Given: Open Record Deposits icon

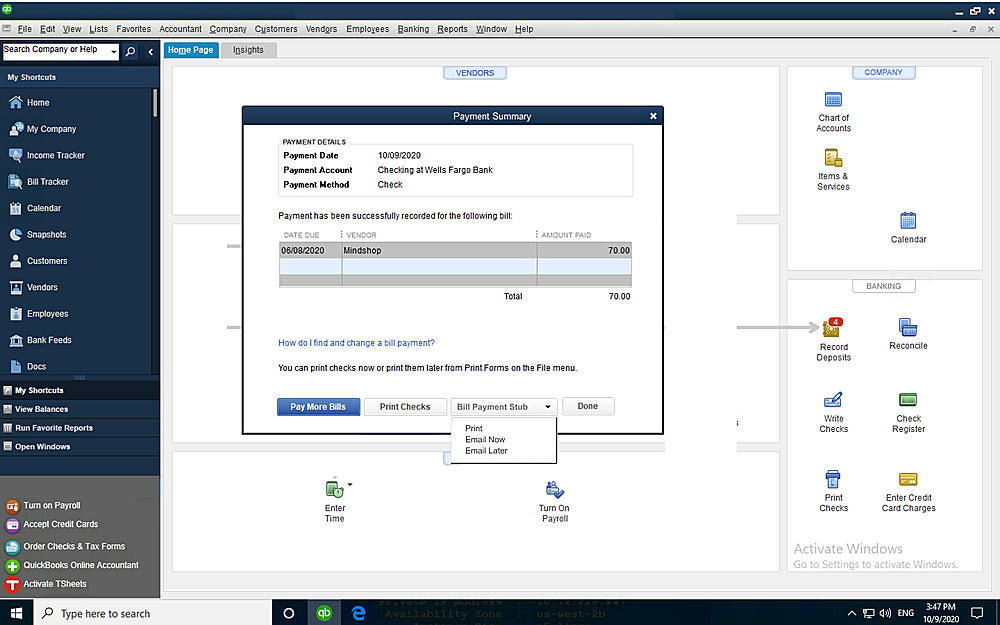Looking at the screenshot, I should click(832, 329).
